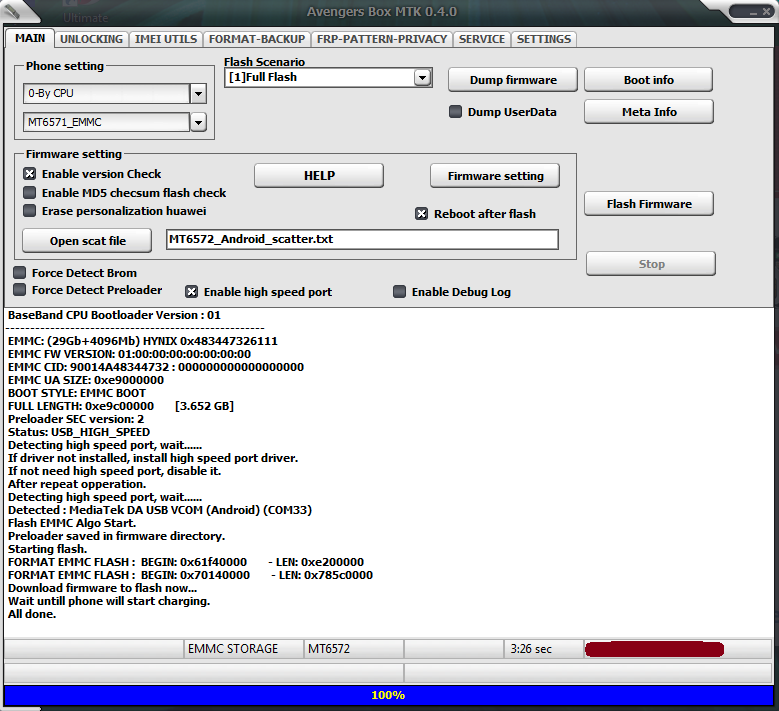This screenshot has width=779, height=711.
Task: Click 'After repeat opperation.' log line
Action: [x=77, y=484]
